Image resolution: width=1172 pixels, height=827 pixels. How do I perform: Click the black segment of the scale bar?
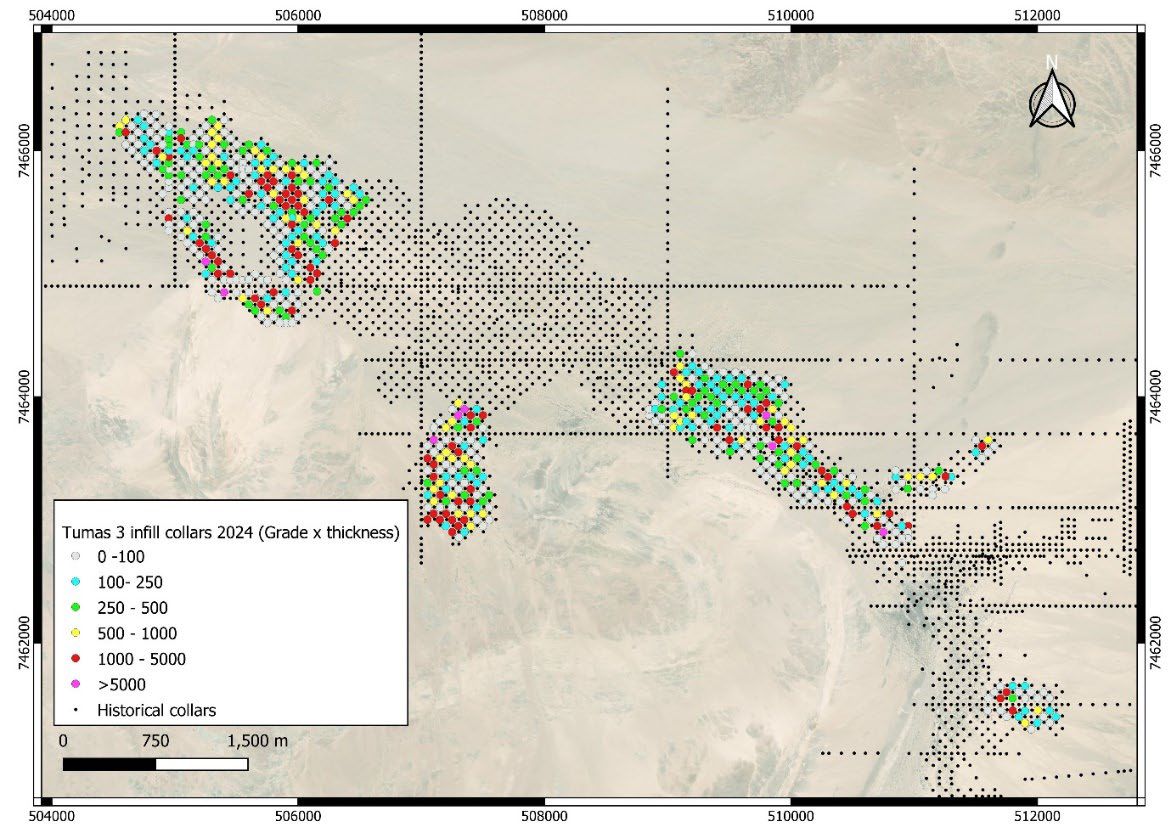109,764
